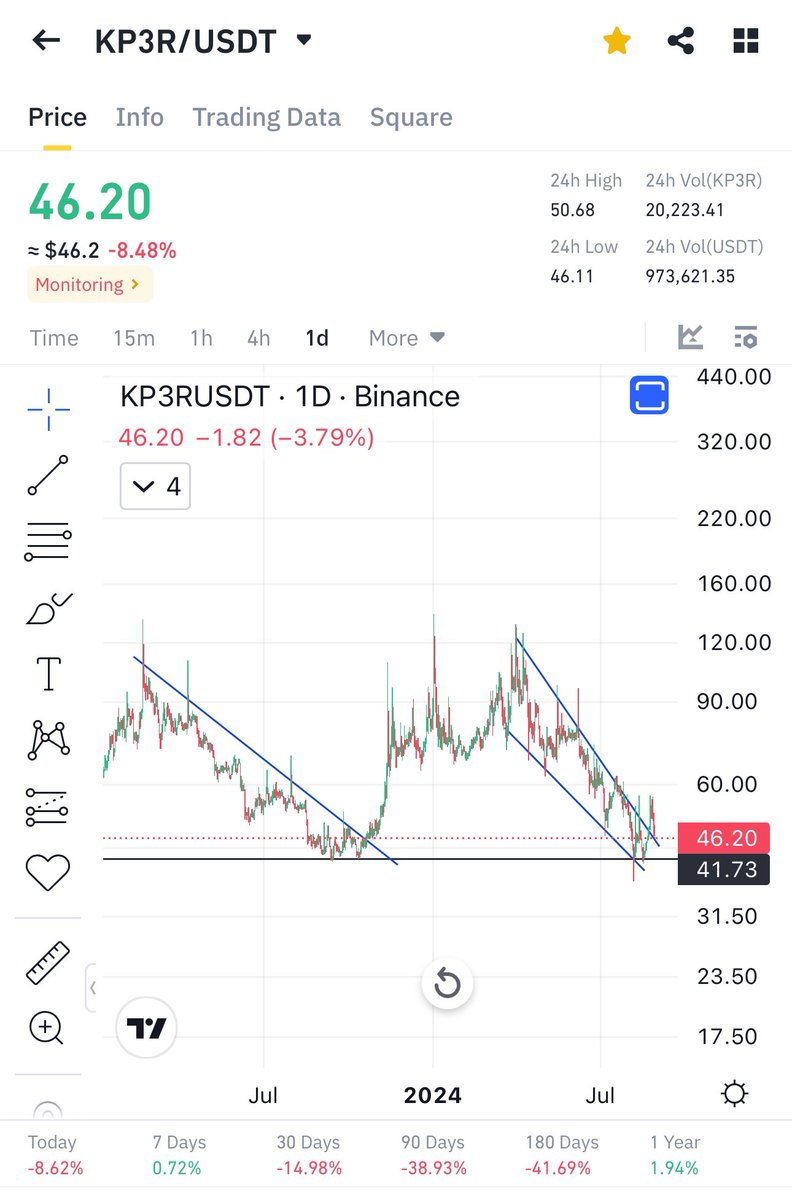Open the chart indicators icon
Viewport: 792px width, 1200px height.
pyautogui.click(x=690, y=337)
